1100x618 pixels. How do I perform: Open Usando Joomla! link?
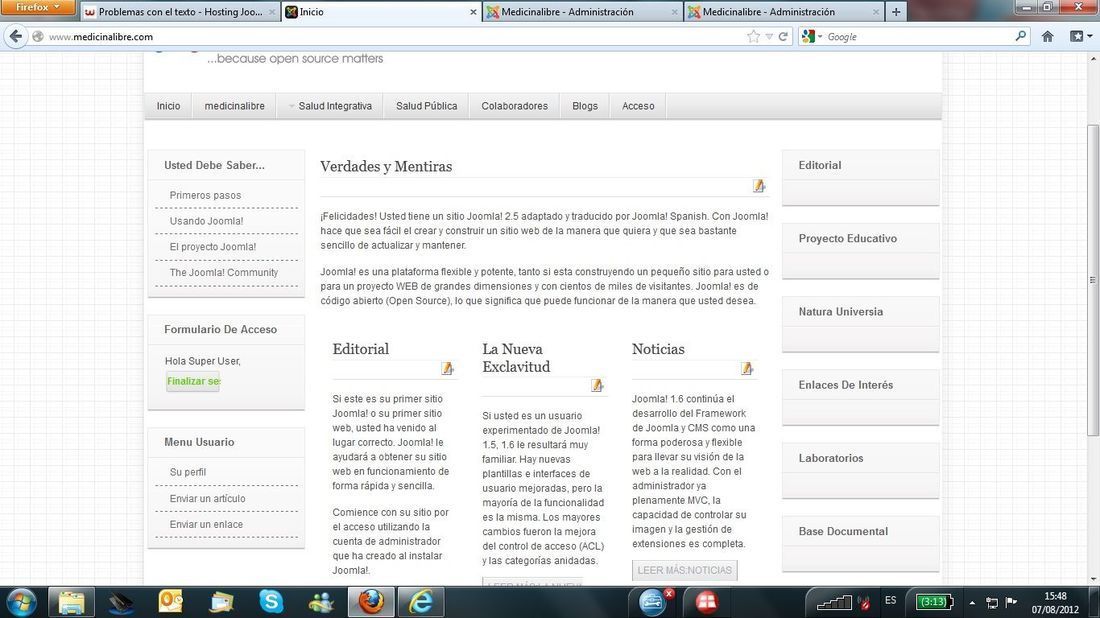click(x=206, y=221)
